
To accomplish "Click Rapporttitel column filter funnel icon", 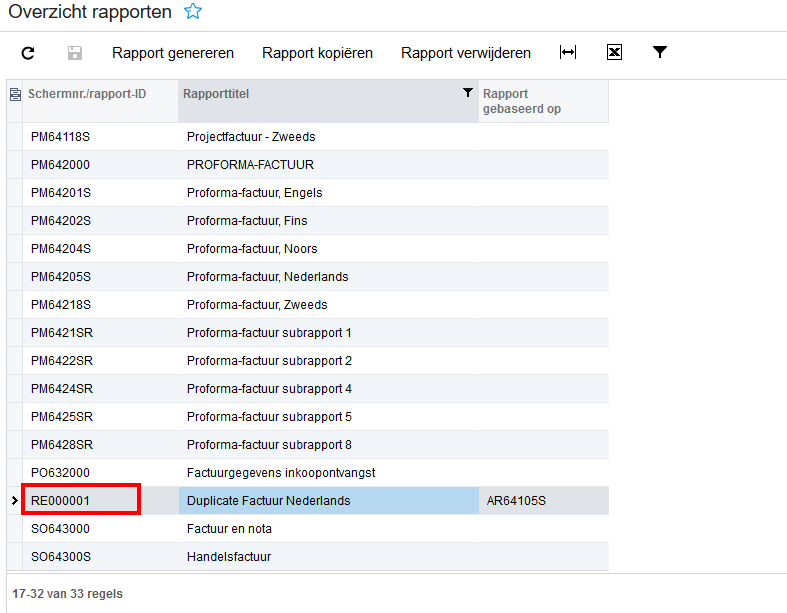I will (x=468, y=92).
